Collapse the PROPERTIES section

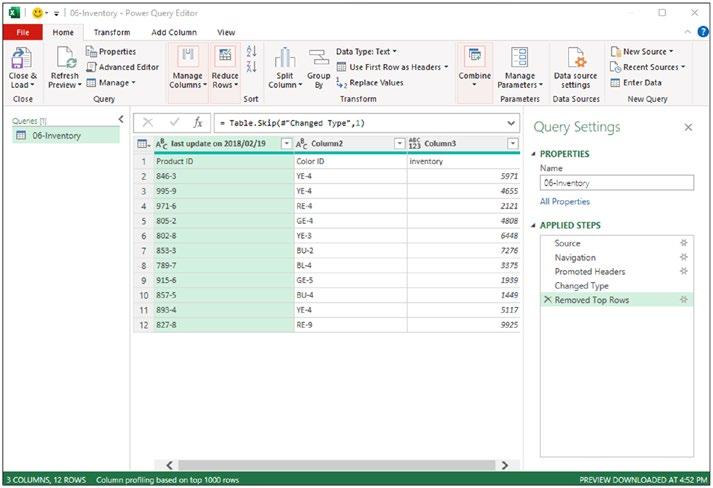click(533, 154)
